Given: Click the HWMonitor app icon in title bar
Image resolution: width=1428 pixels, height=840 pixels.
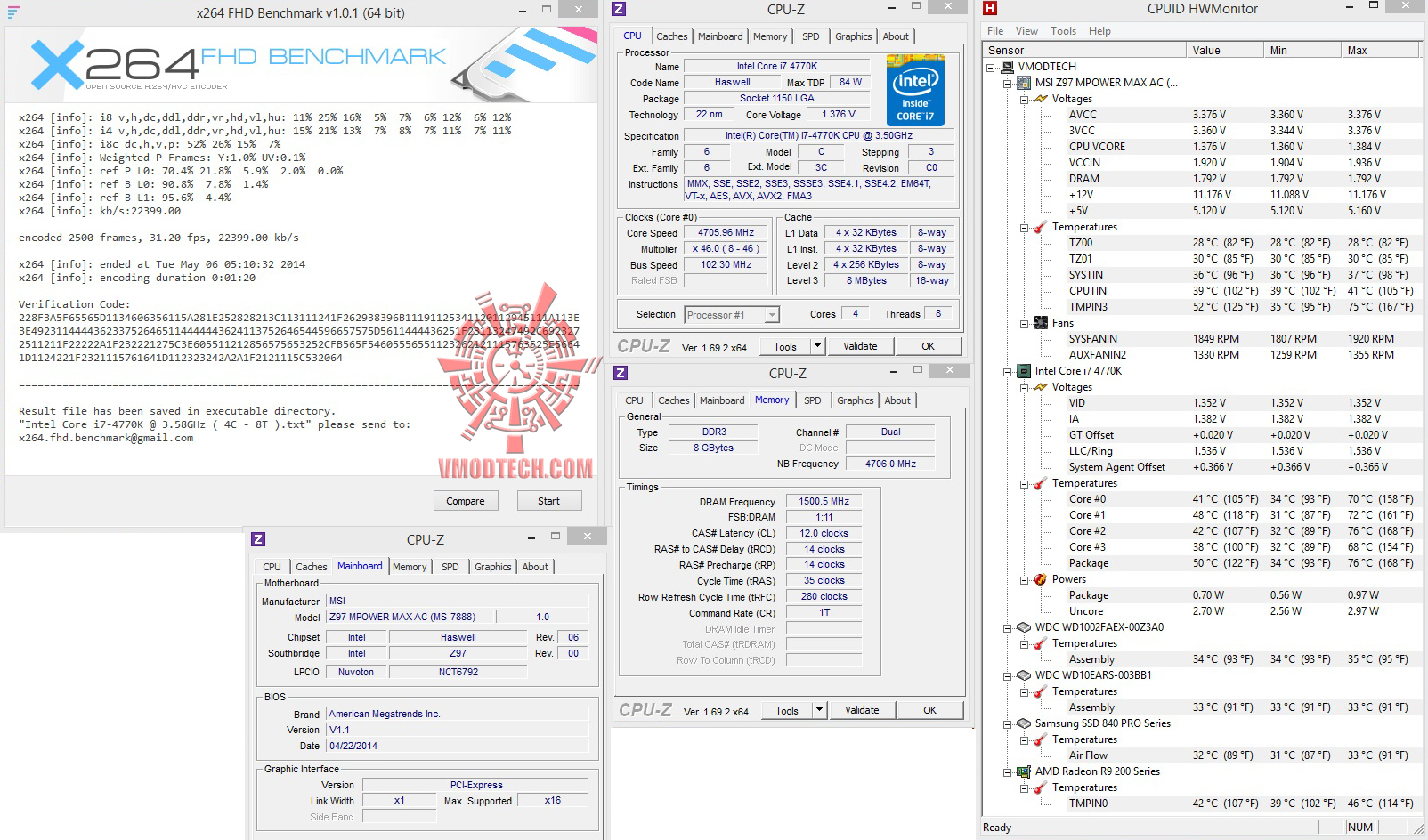Looking at the screenshot, I should point(990,9).
